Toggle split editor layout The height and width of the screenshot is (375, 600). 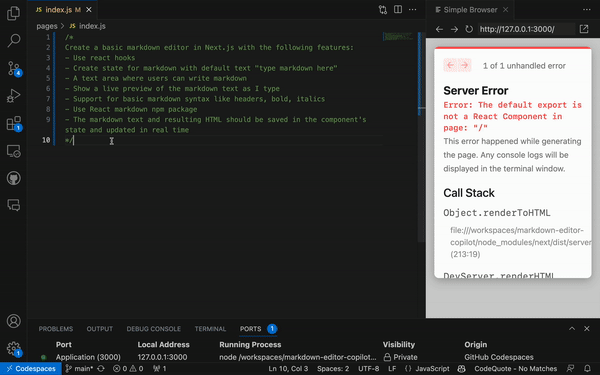click(398, 9)
